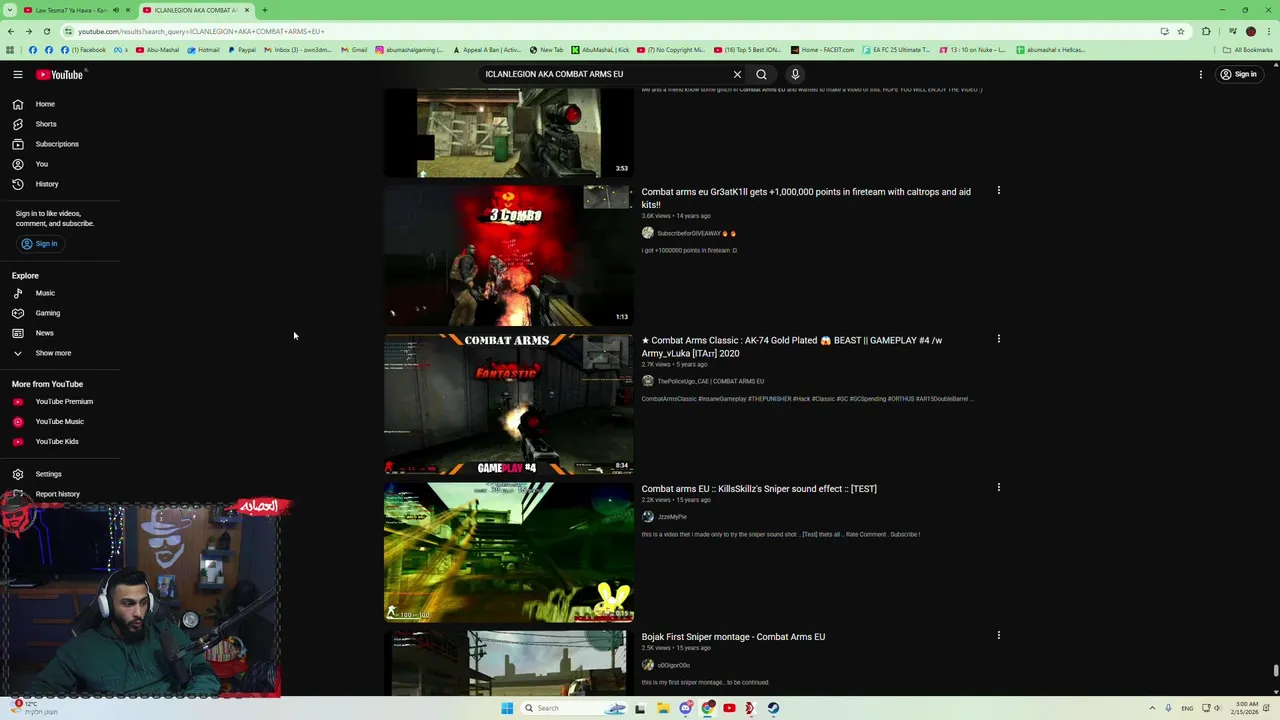This screenshot has width=1280, height=720.
Task: Open the Paypal bookmark
Action: 242,50
